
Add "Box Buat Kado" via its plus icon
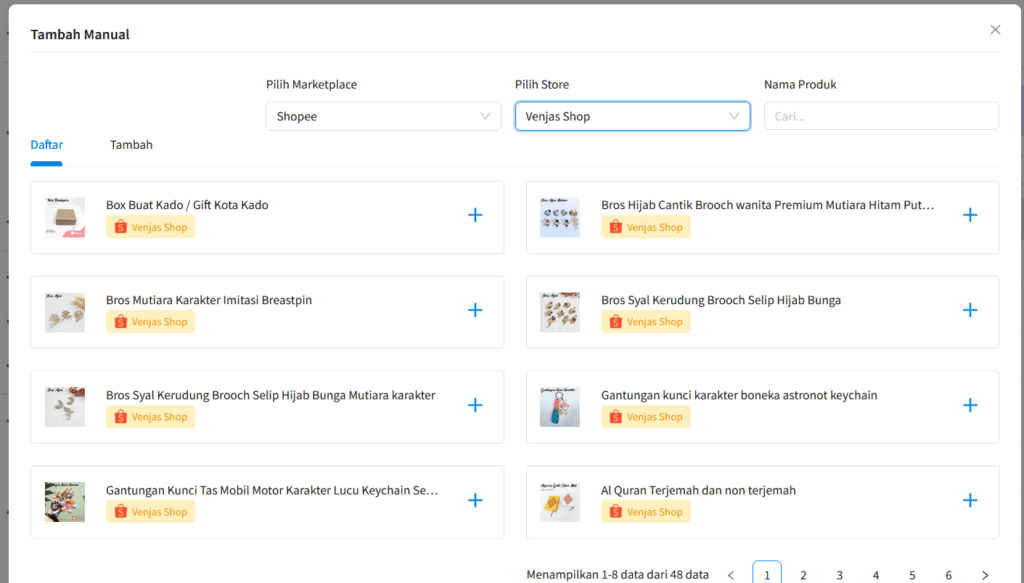pyautogui.click(x=475, y=214)
